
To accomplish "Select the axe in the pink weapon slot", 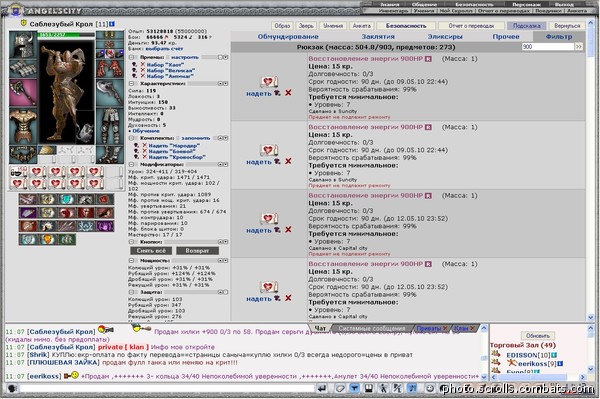I will click(23, 93).
